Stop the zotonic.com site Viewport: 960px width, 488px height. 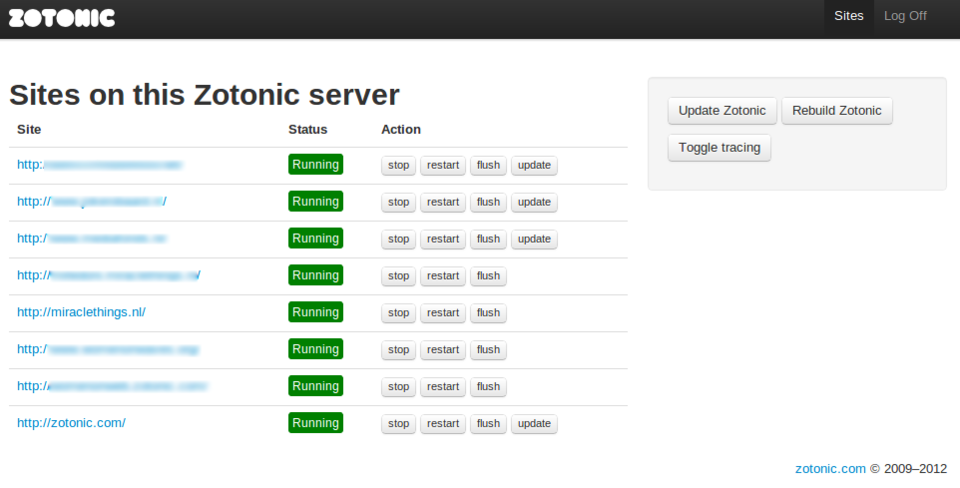point(399,424)
